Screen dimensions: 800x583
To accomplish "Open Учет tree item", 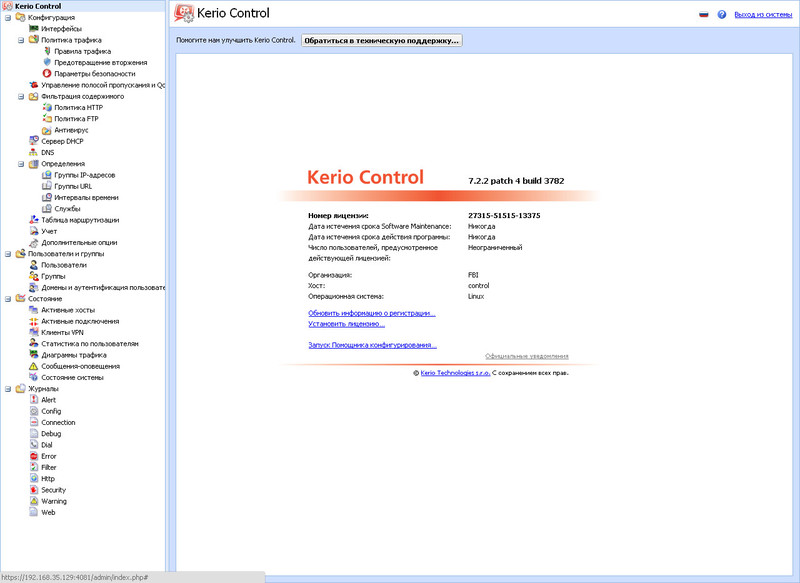I will [49, 231].
